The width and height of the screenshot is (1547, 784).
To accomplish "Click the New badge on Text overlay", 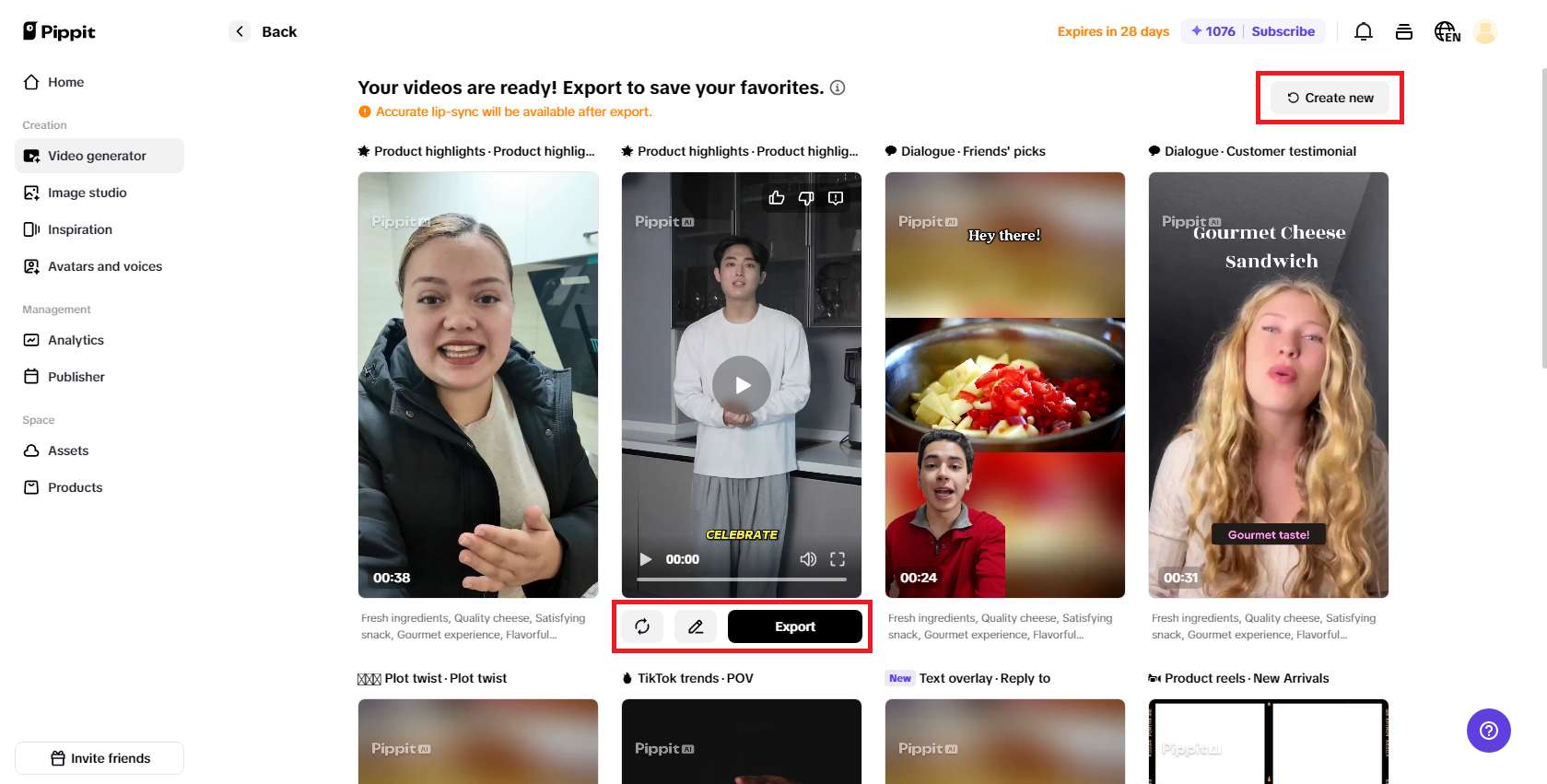I will [900, 678].
